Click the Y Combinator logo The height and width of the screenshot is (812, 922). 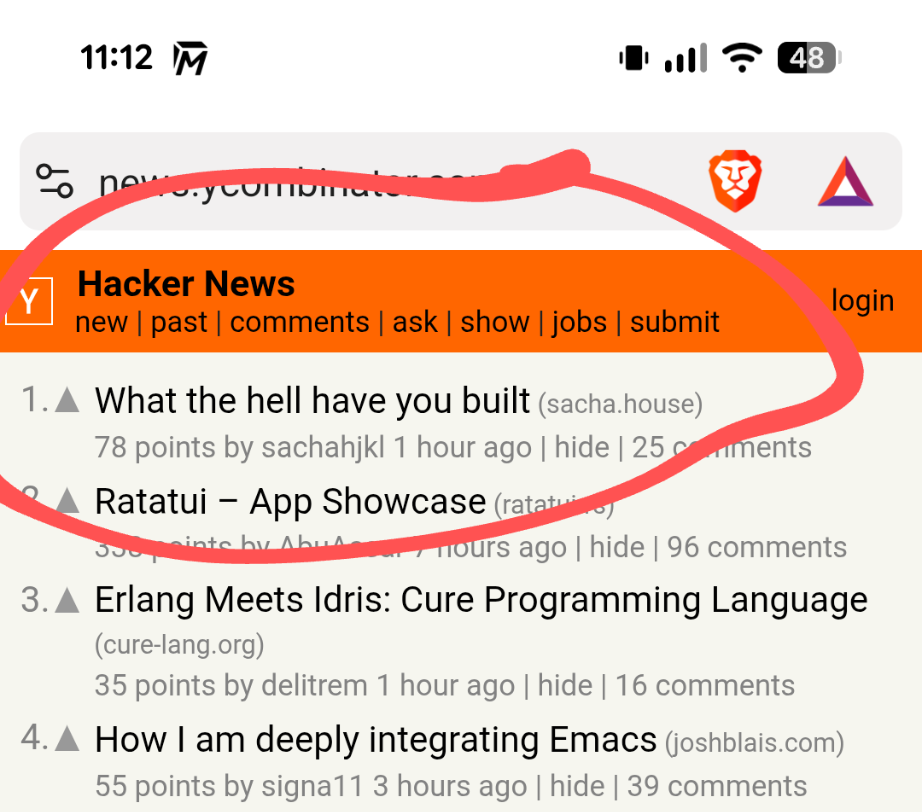coord(29,301)
